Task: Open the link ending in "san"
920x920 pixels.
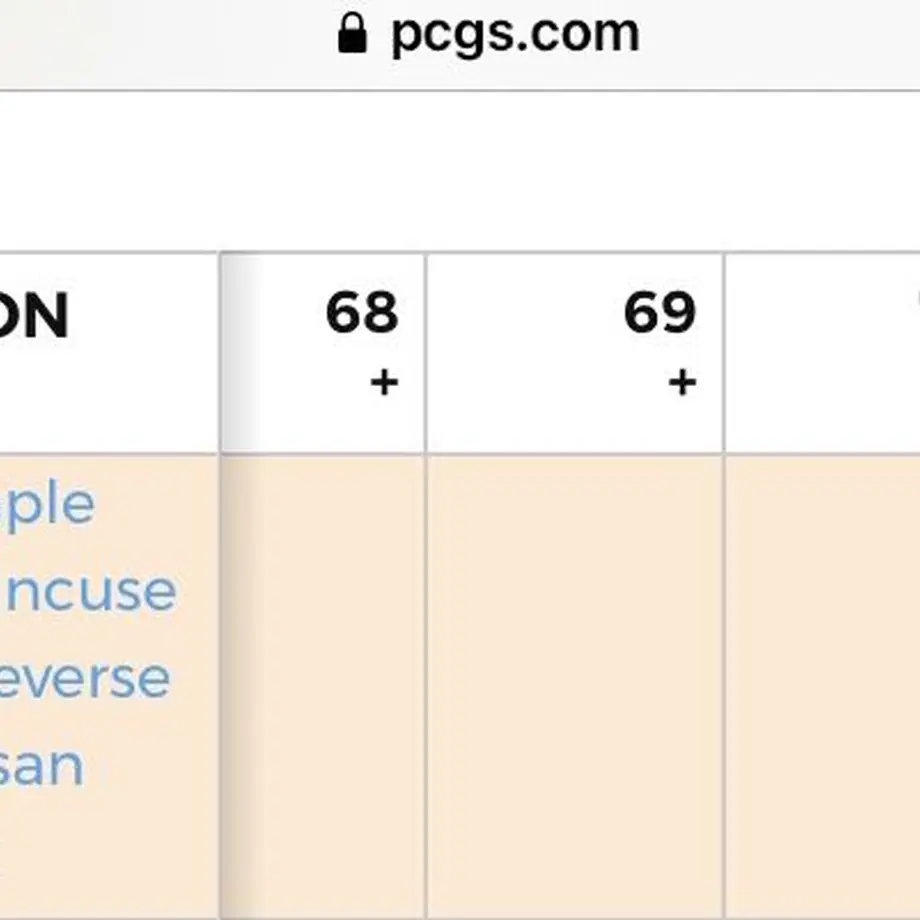Action: 42,766
